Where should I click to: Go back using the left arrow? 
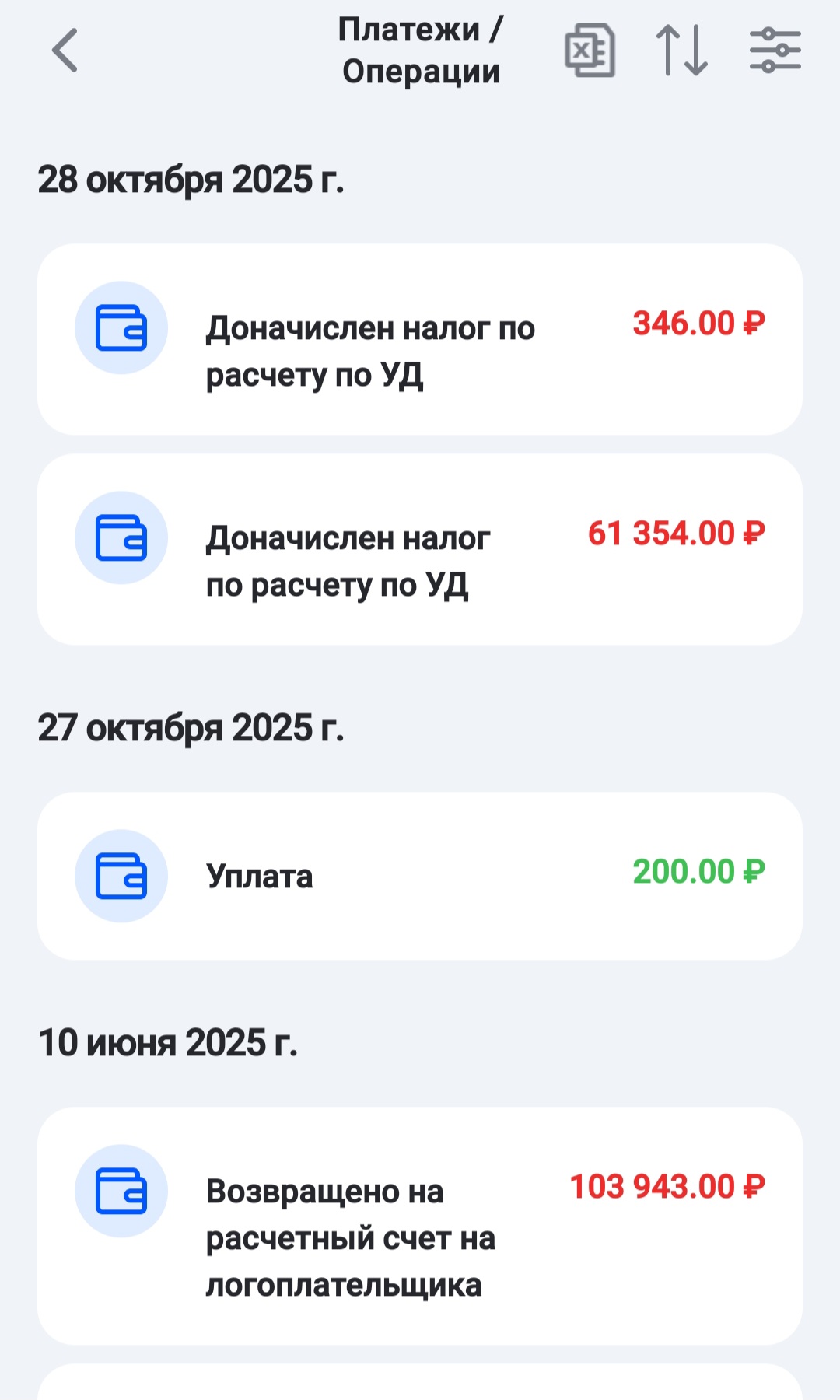(x=65, y=51)
